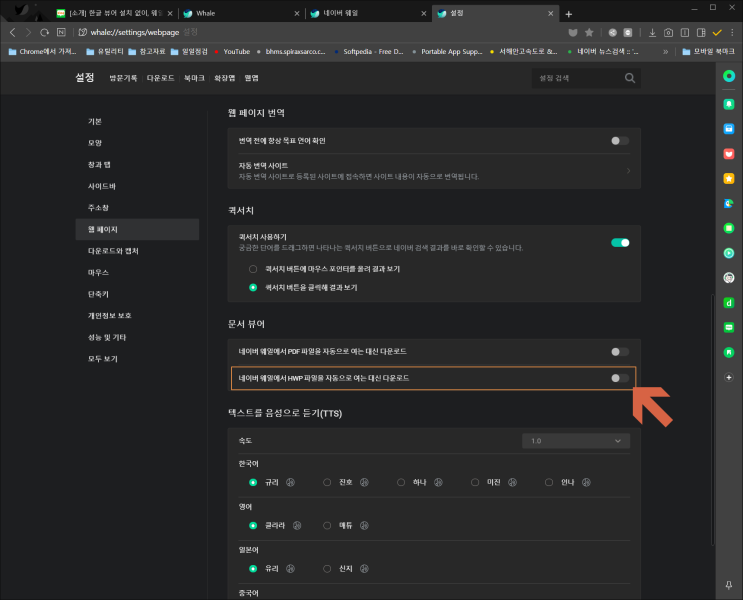The height and width of the screenshot is (600, 743).
Task: Open a new tab with the plus button
Action: [x=569, y=14]
